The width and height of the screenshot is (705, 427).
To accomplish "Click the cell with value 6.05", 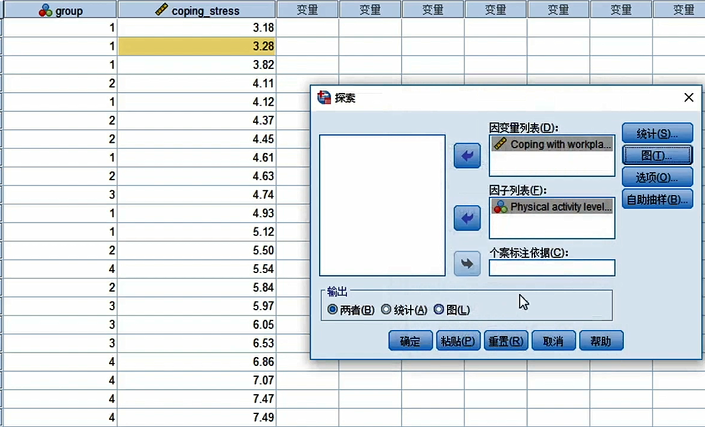I will pyautogui.click(x=197, y=325).
